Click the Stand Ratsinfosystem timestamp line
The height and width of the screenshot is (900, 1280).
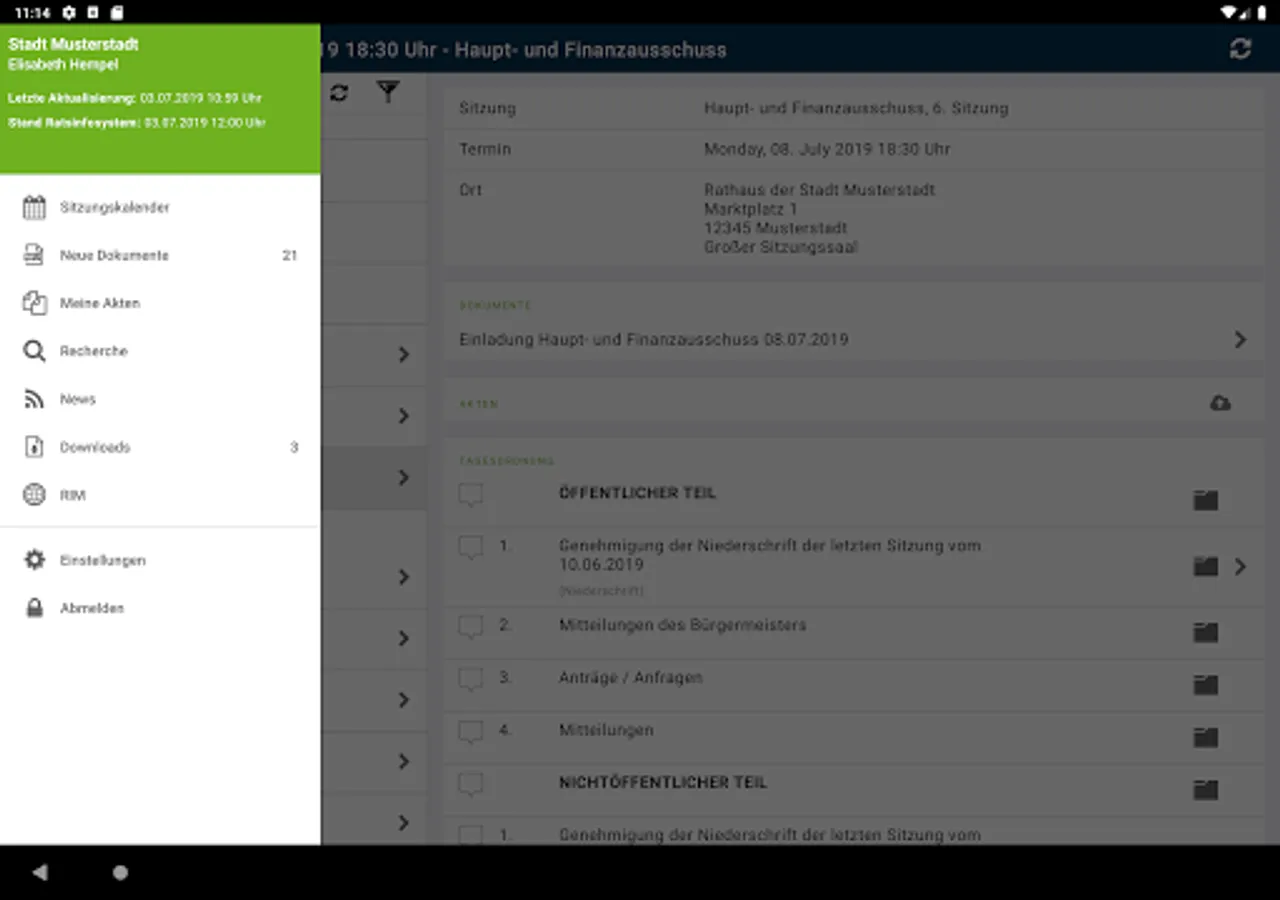pyautogui.click(x=137, y=122)
